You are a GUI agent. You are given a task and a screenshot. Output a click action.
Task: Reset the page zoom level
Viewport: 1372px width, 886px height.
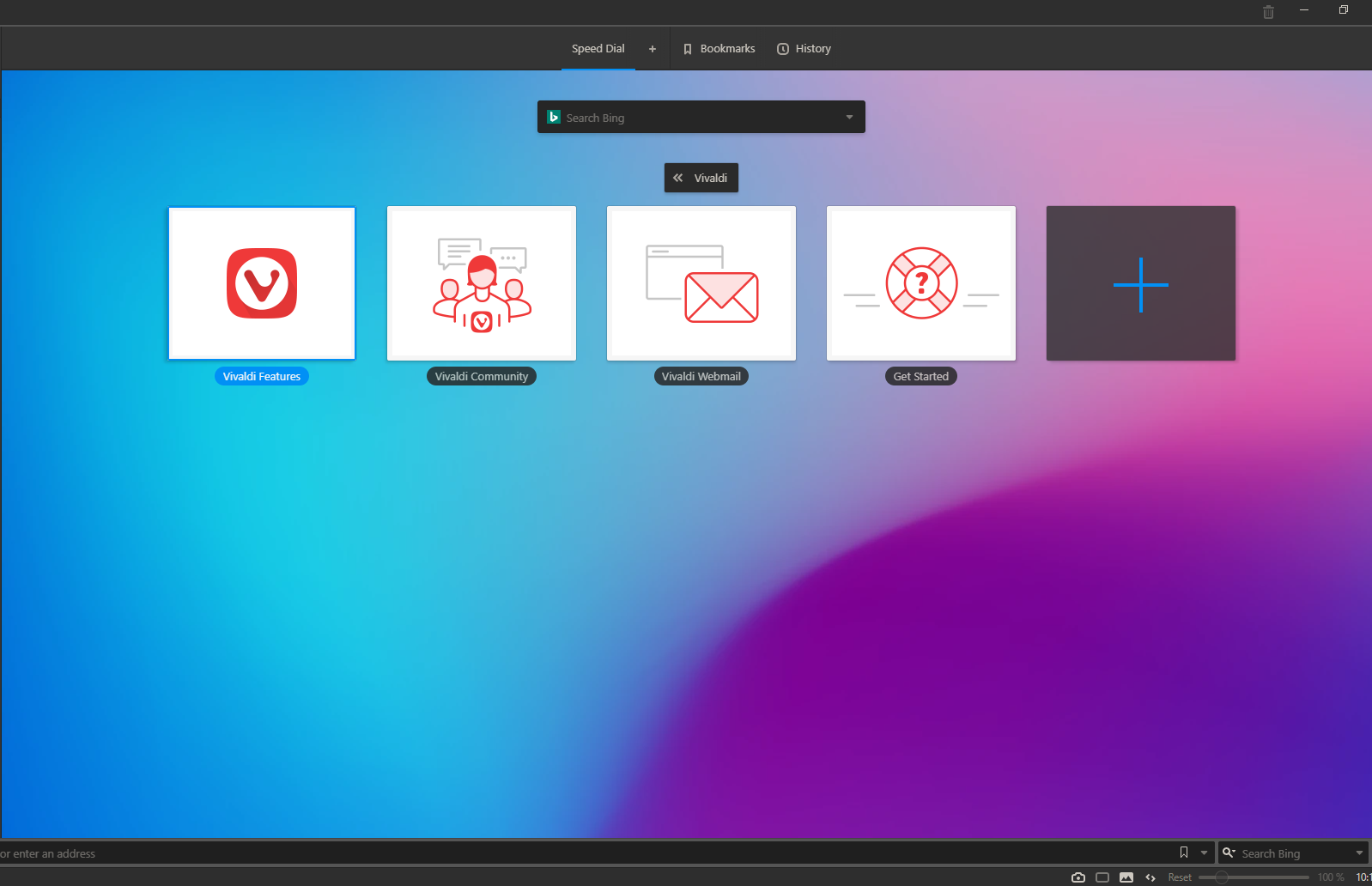[x=1180, y=877]
